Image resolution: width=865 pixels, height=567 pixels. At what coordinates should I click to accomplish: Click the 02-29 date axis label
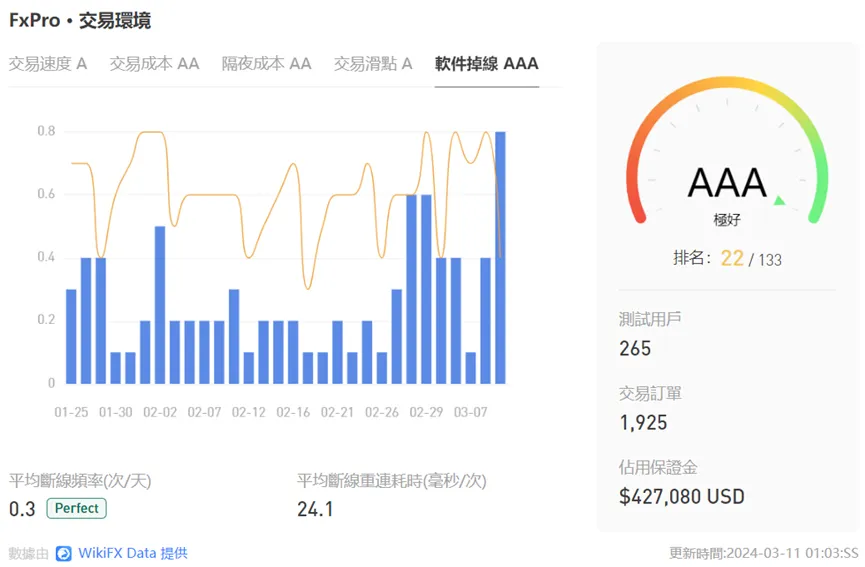point(426,412)
